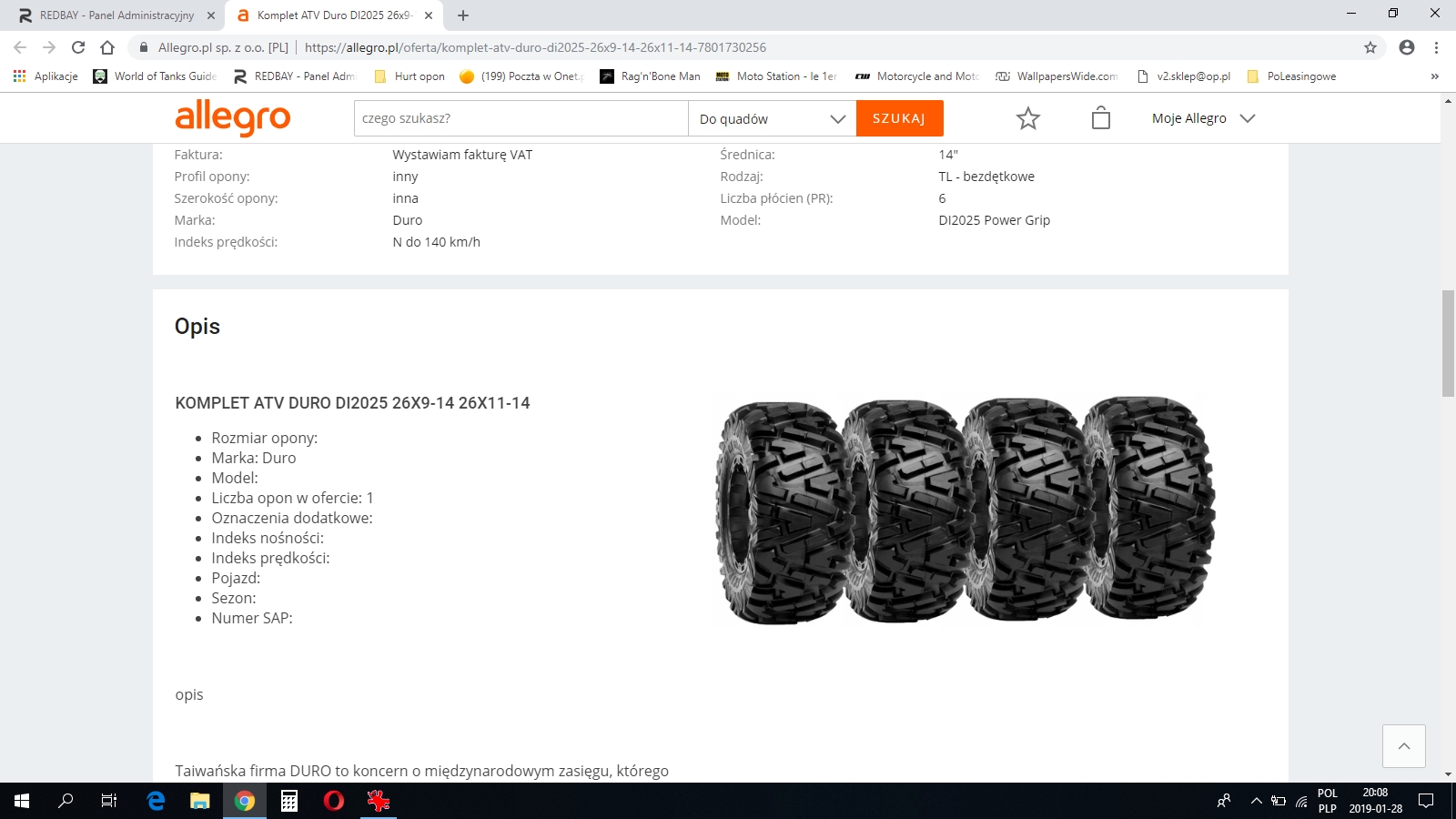Expand the 'Do quadów' category dropdown
Image resolution: width=1456 pixels, height=819 pixels.
point(772,118)
